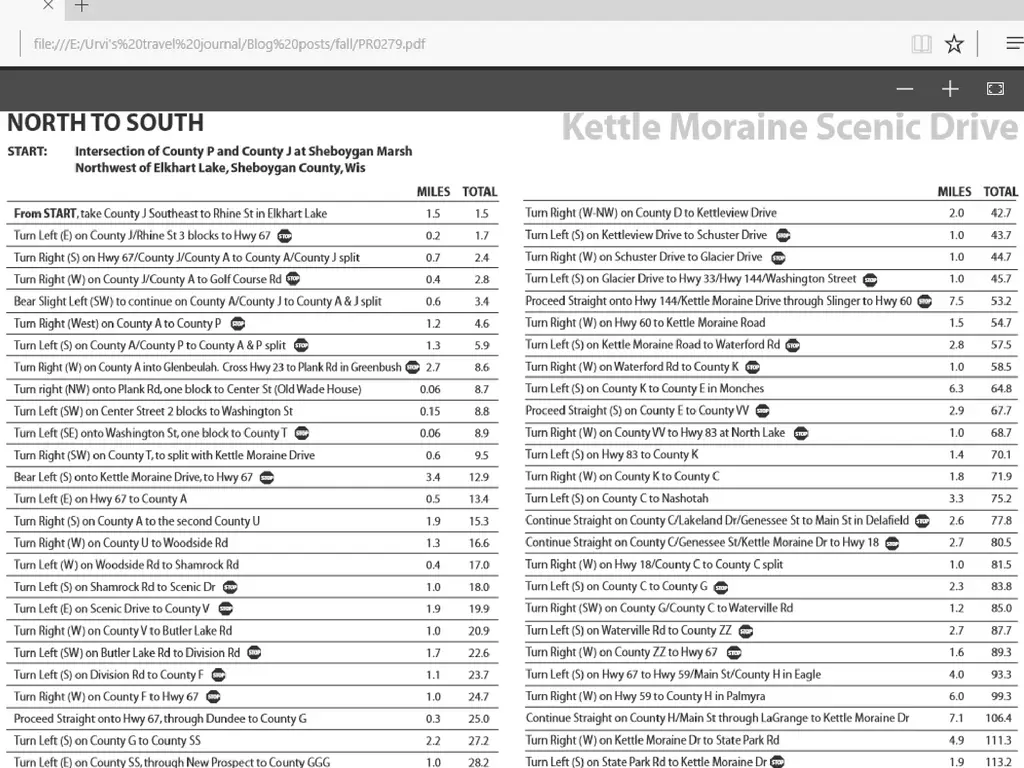Click stop sign on Butler Lake Rd to Division Rd
This screenshot has width=1024, height=768.
coord(254,652)
